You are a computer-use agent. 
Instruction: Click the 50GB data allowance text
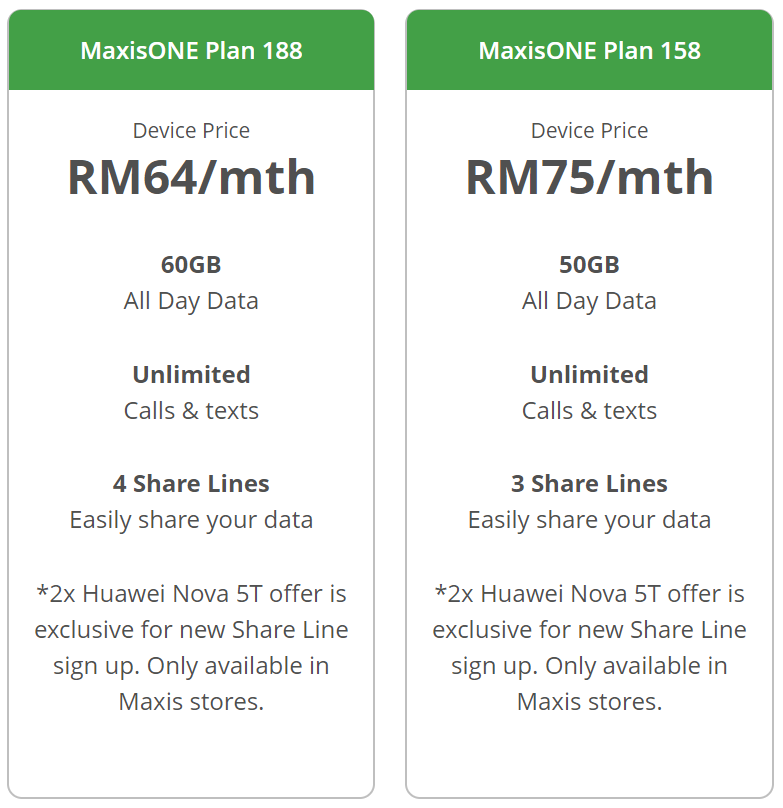click(589, 265)
